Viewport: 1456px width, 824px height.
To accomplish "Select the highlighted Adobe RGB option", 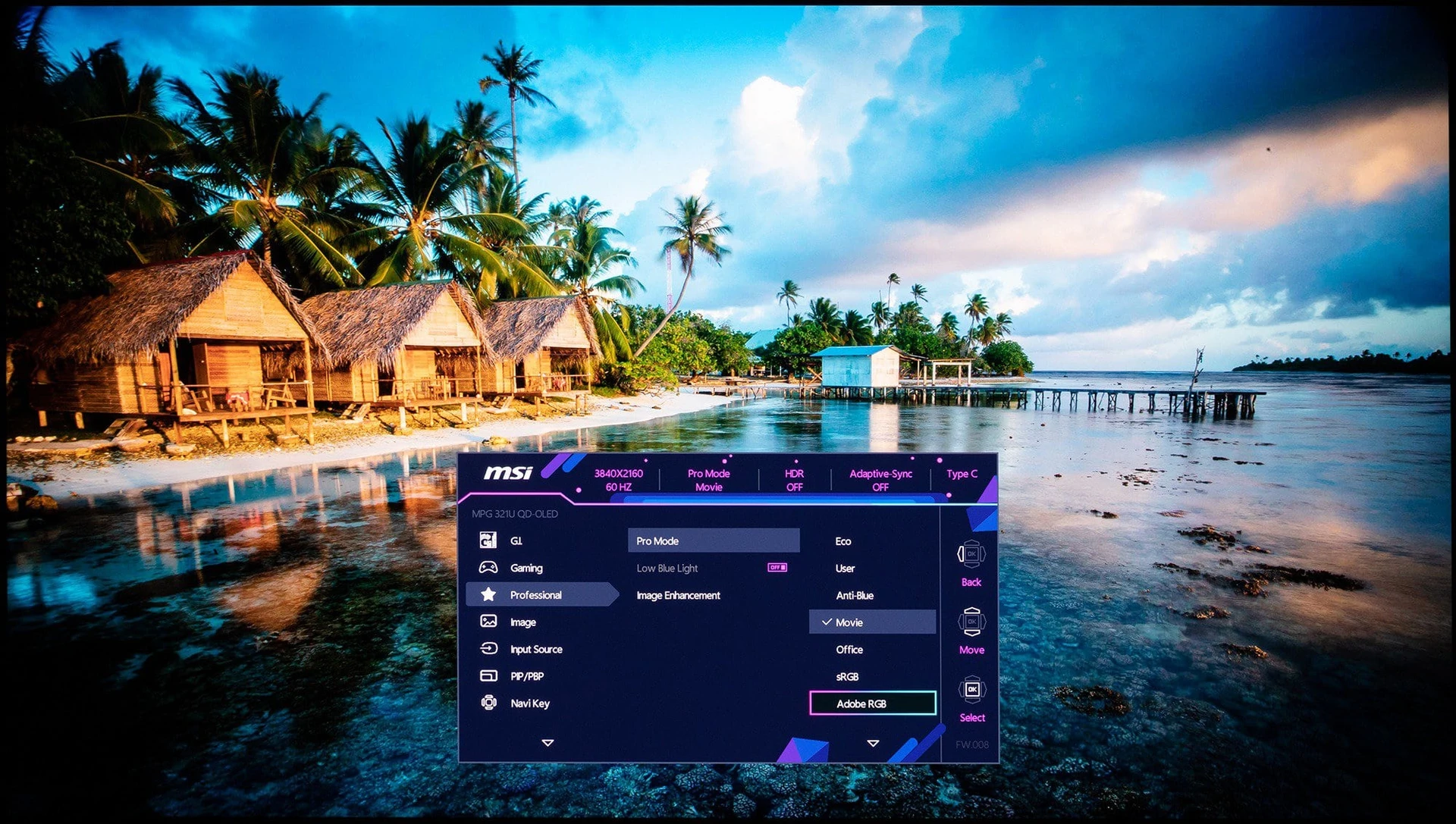I will [x=873, y=703].
